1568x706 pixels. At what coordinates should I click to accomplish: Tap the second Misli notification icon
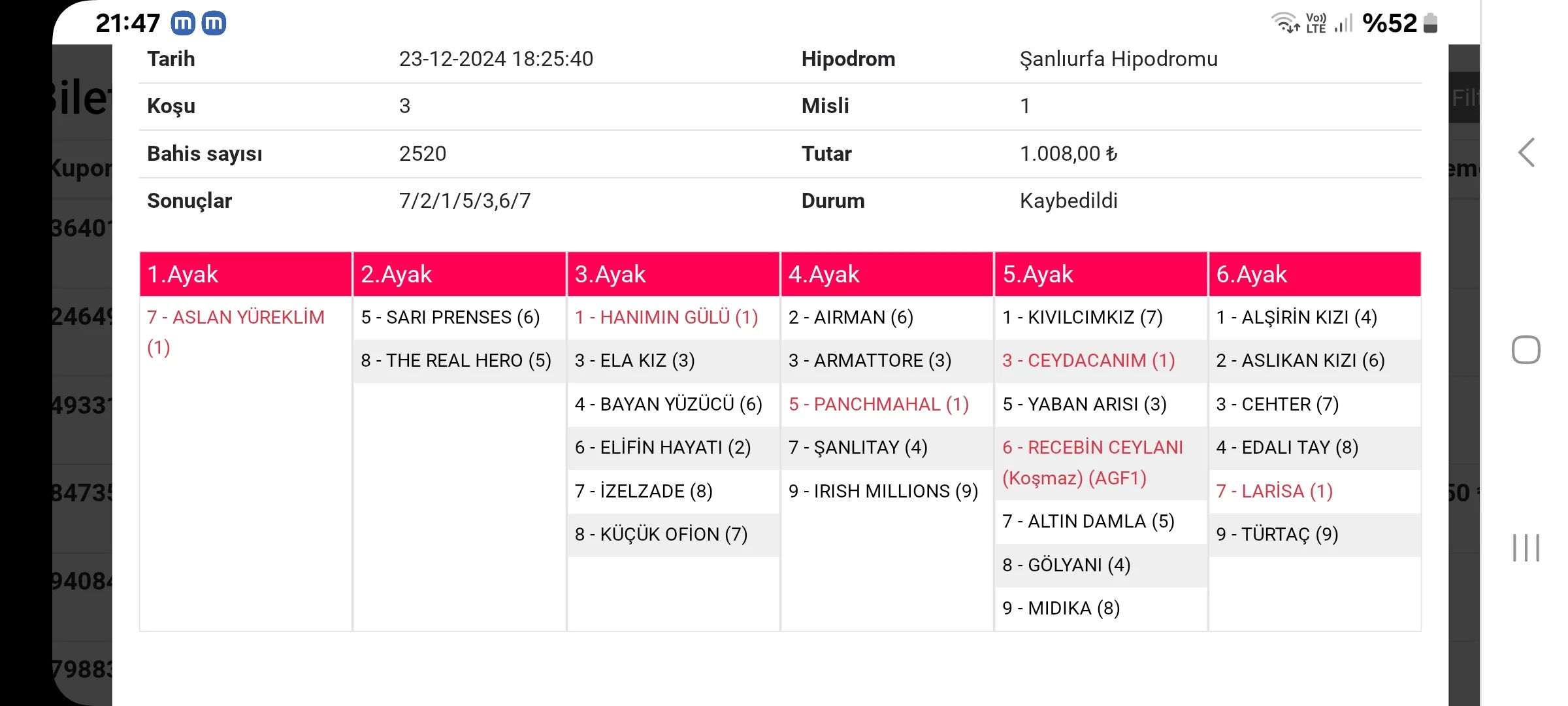tap(214, 24)
